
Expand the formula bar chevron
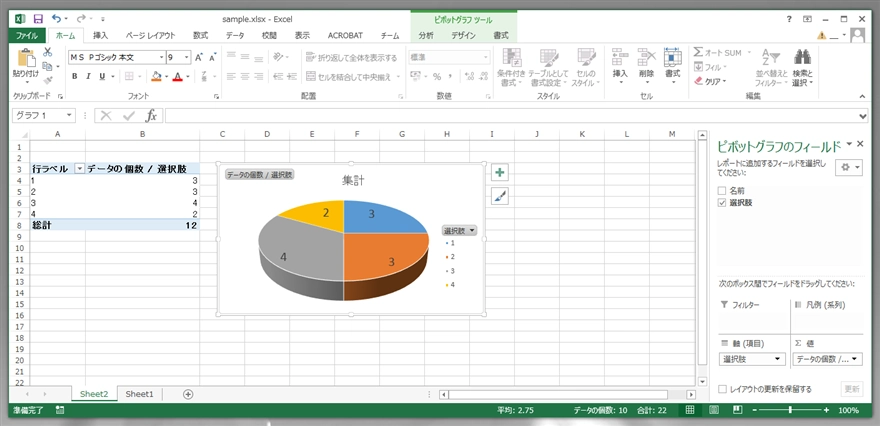click(x=863, y=116)
